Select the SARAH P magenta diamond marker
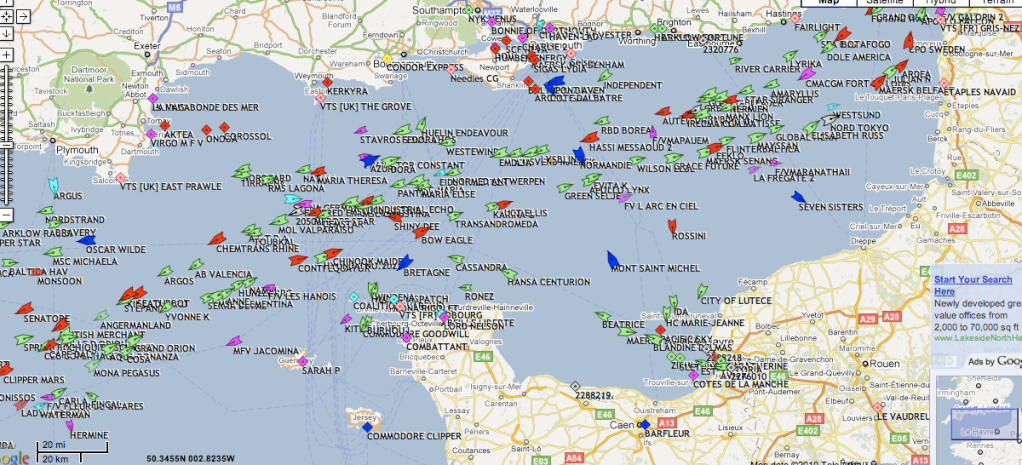The width and height of the screenshot is (1022, 465). (302, 361)
